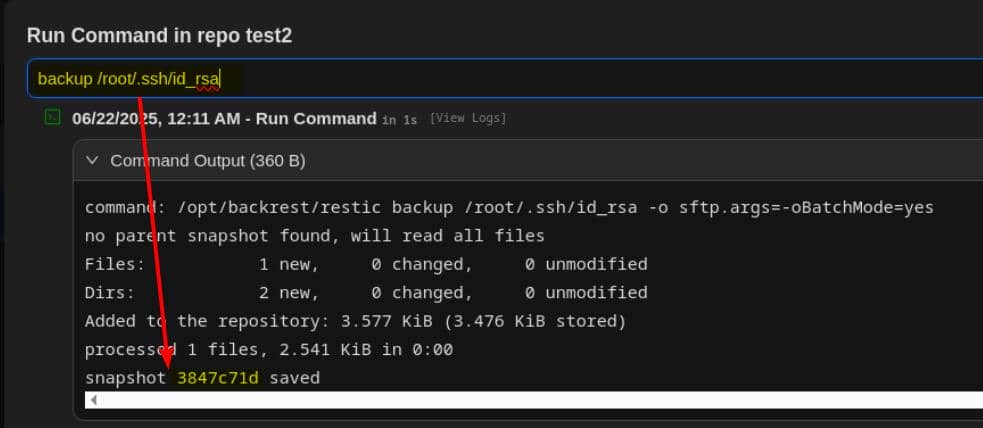Collapse the Command Output chevron
The image size is (983, 428).
tap(93, 160)
